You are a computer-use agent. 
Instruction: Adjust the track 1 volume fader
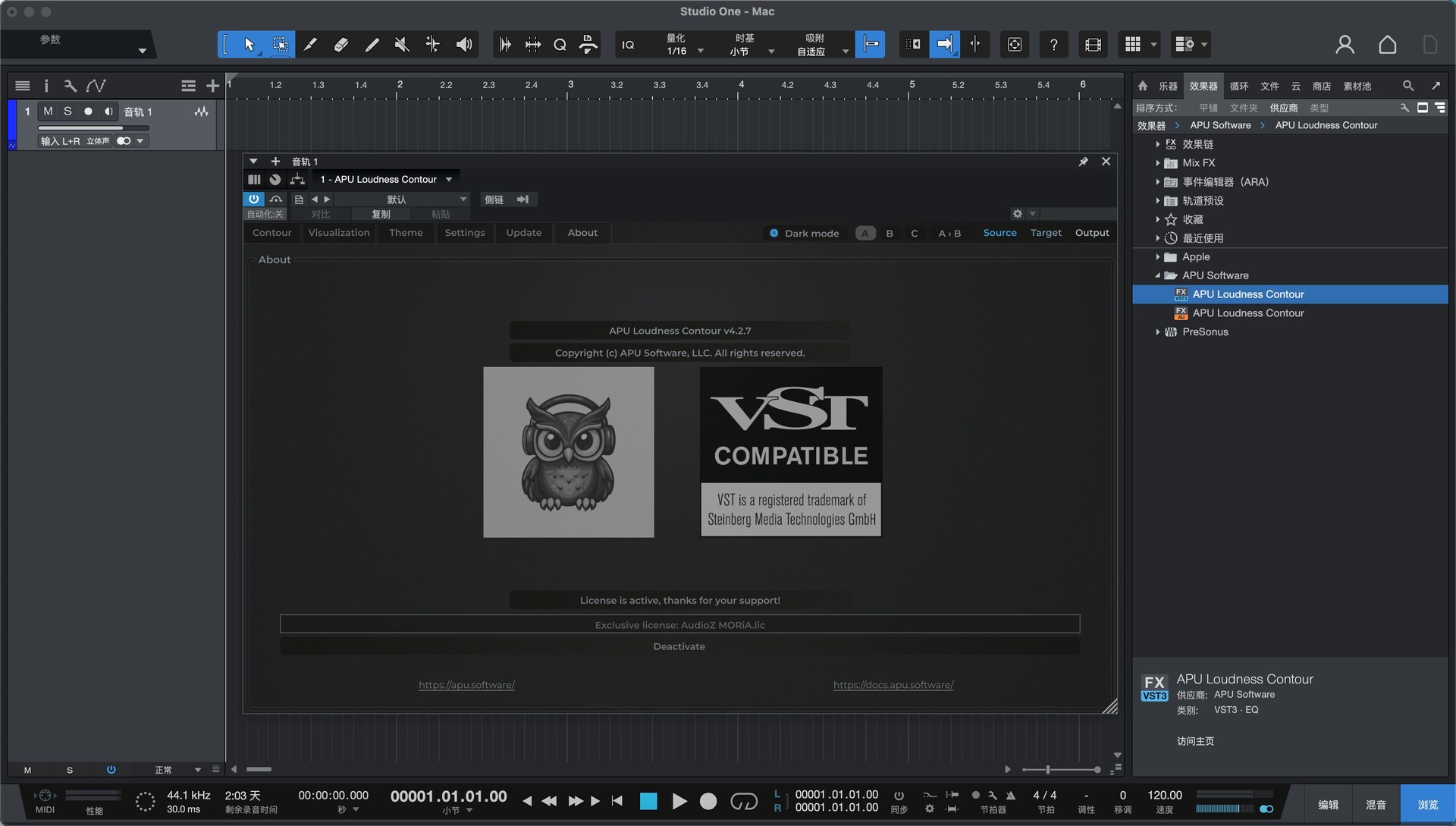click(94, 127)
